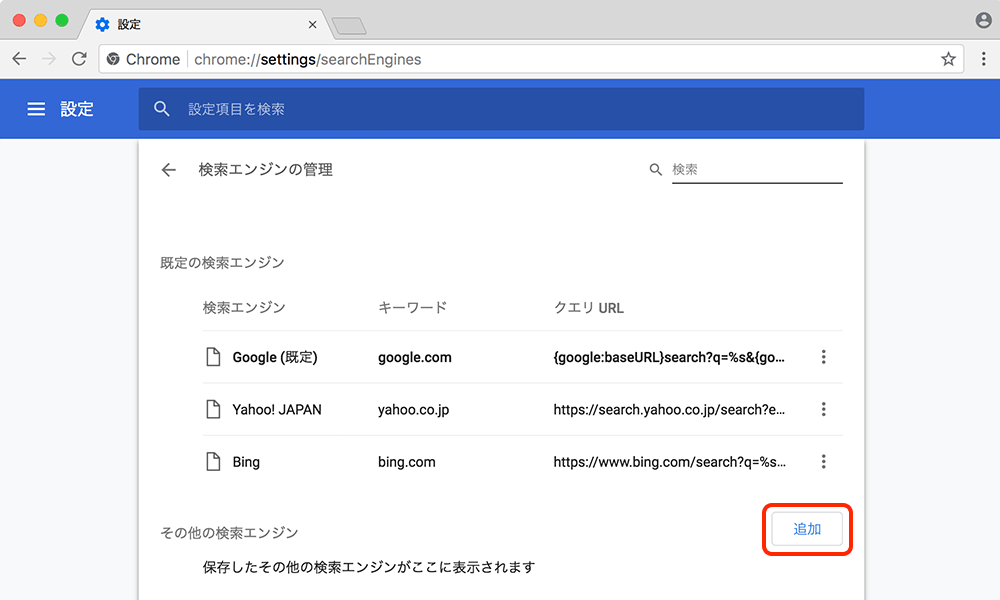Click the browser forward arrow

pos(49,59)
